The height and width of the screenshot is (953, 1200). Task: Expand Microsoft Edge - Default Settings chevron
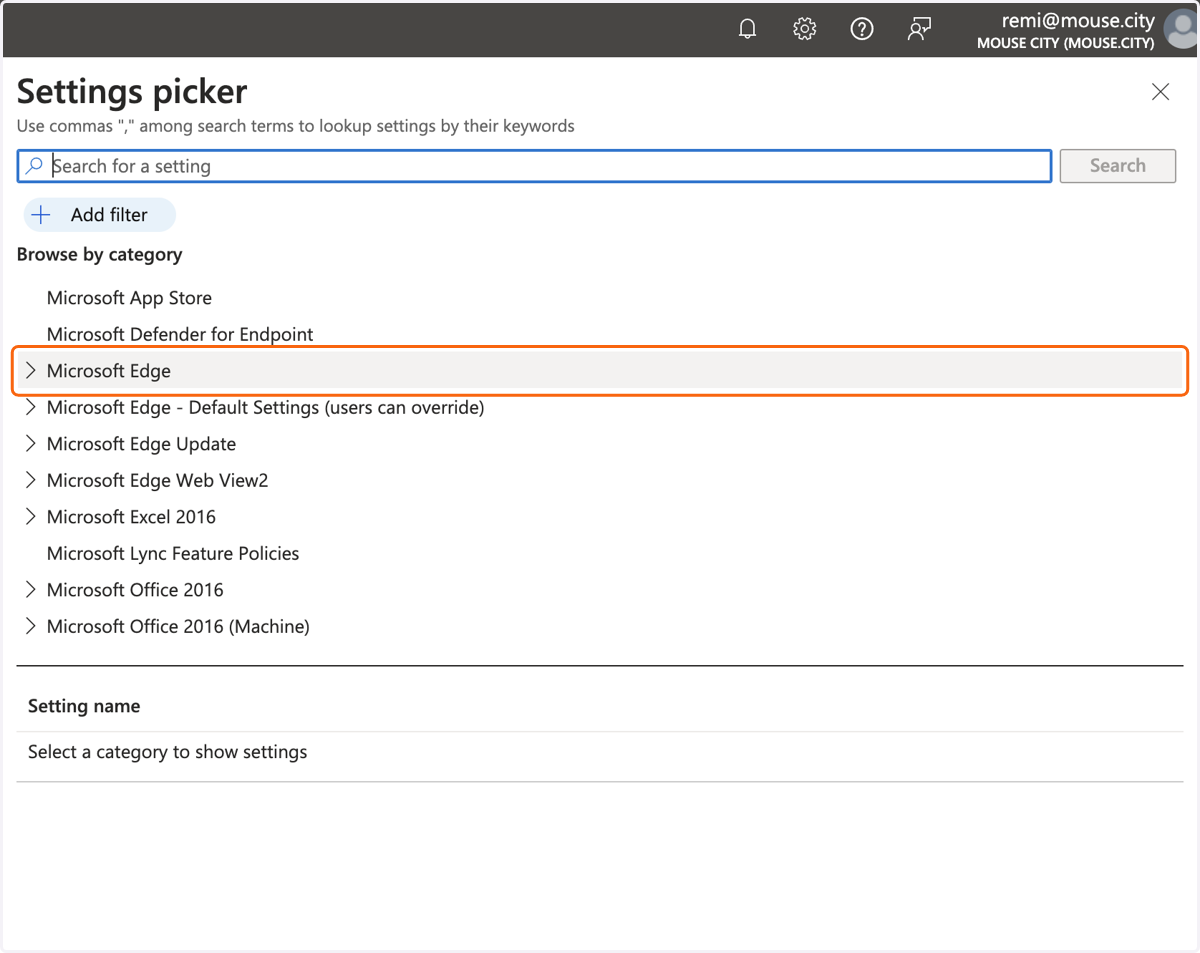pos(30,407)
